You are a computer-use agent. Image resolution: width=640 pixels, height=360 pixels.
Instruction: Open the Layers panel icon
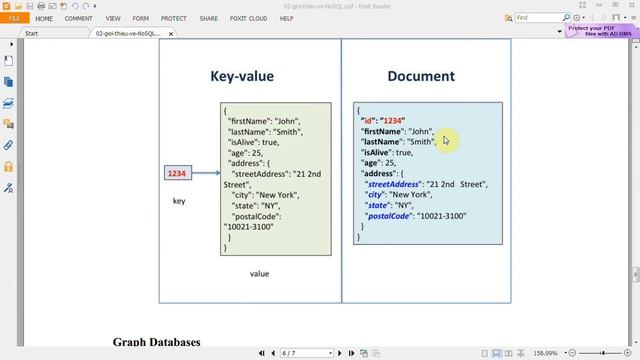[8, 103]
